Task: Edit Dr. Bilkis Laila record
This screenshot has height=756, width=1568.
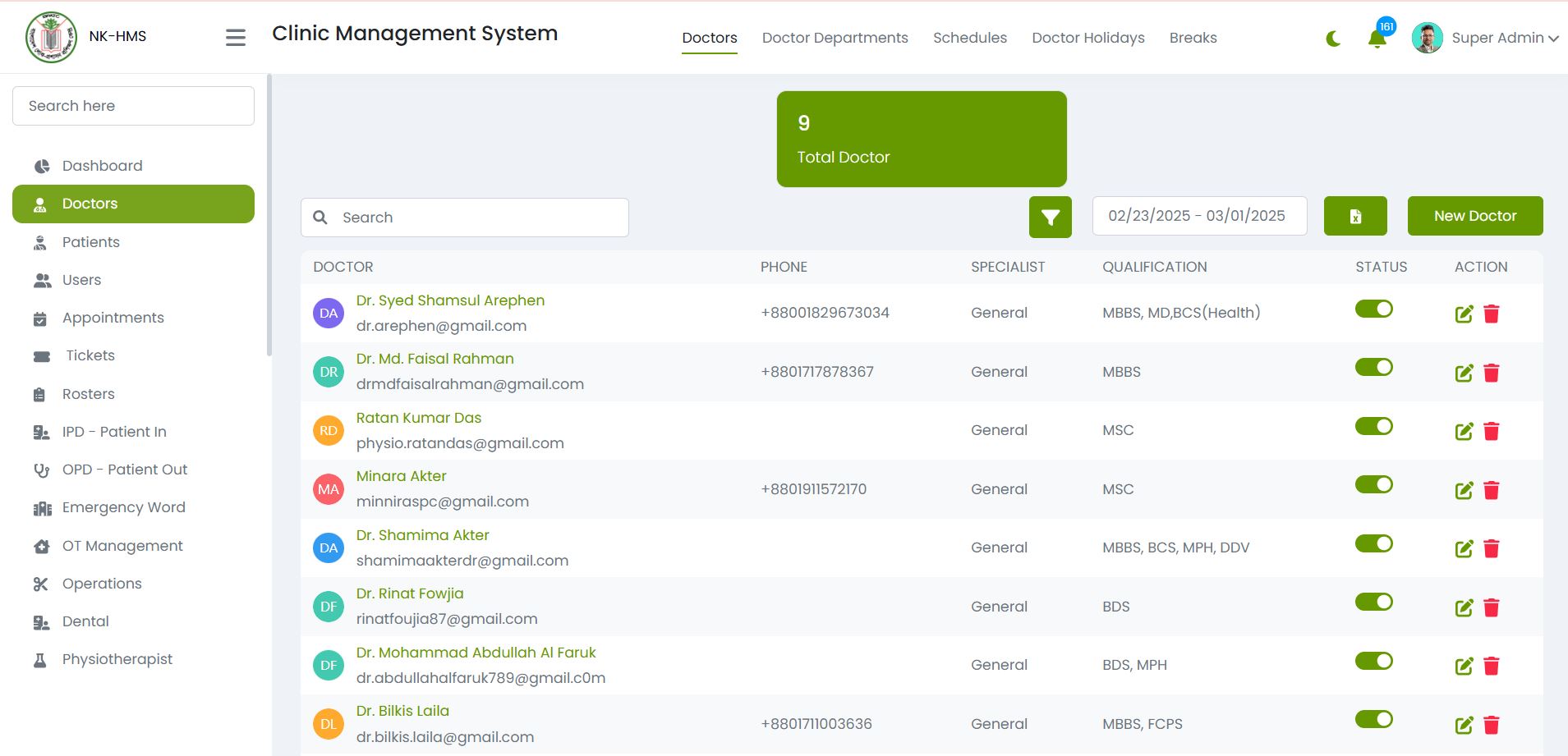Action: tap(1465, 725)
